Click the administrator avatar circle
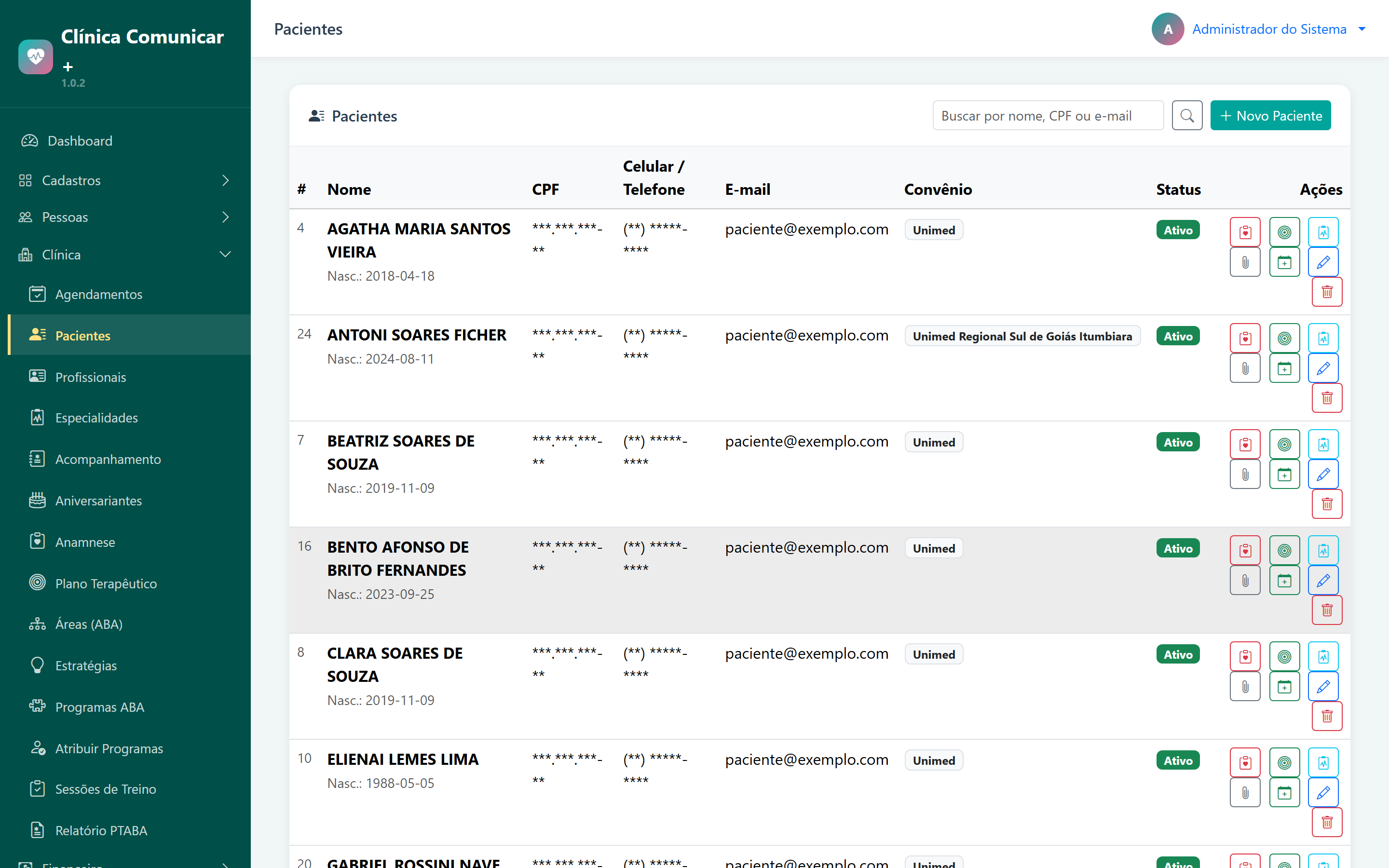Screen dimensions: 1389x868 click(x=1168, y=29)
